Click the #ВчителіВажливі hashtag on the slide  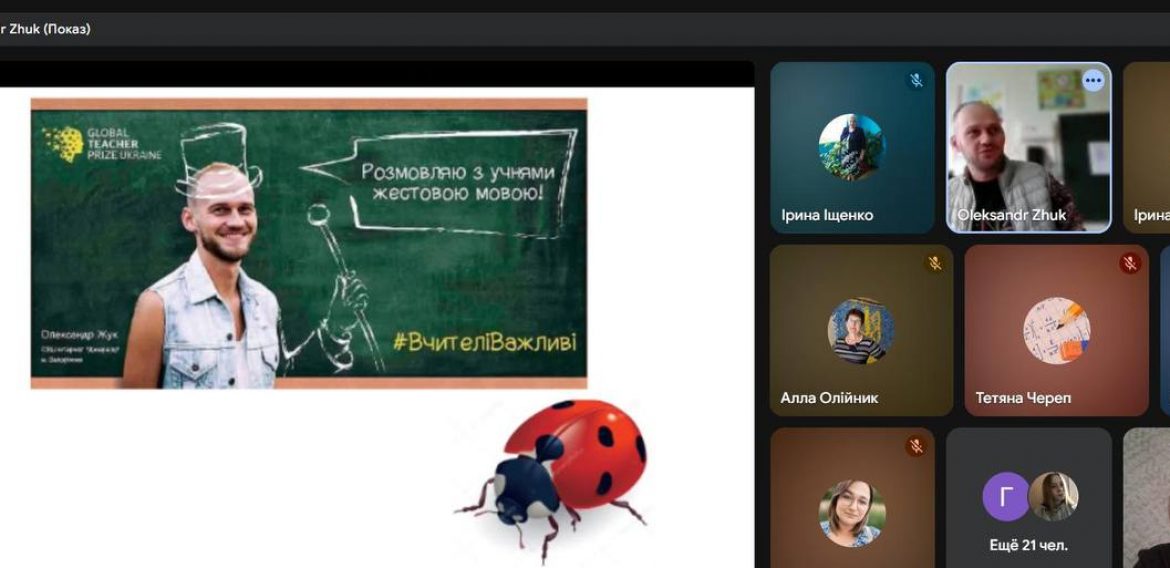(x=484, y=342)
